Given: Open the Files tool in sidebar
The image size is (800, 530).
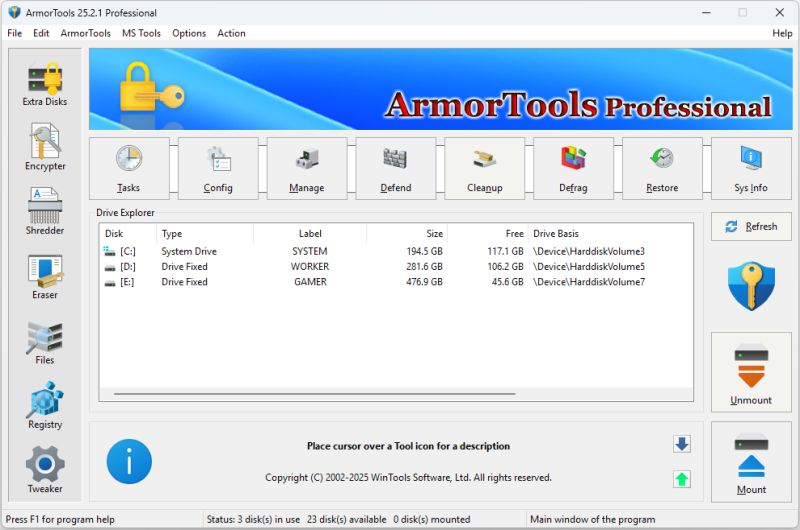Looking at the screenshot, I should point(44,342).
